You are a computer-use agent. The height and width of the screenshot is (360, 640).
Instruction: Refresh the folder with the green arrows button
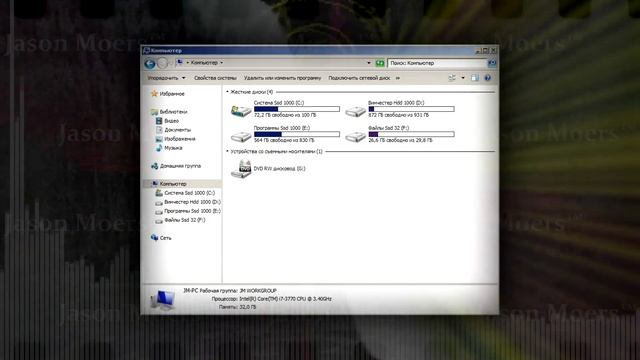click(380, 63)
